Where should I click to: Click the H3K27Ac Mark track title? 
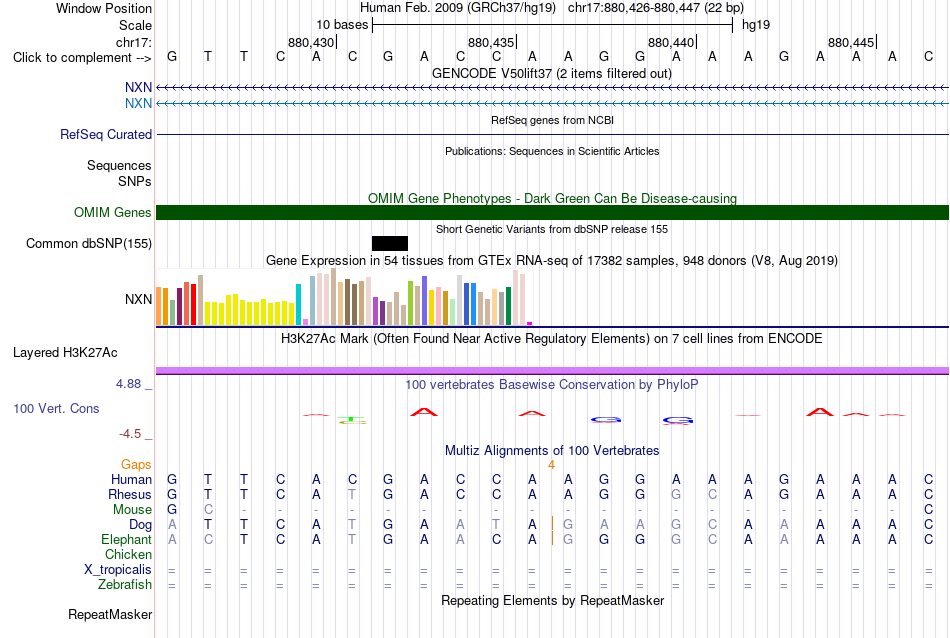pos(552,338)
